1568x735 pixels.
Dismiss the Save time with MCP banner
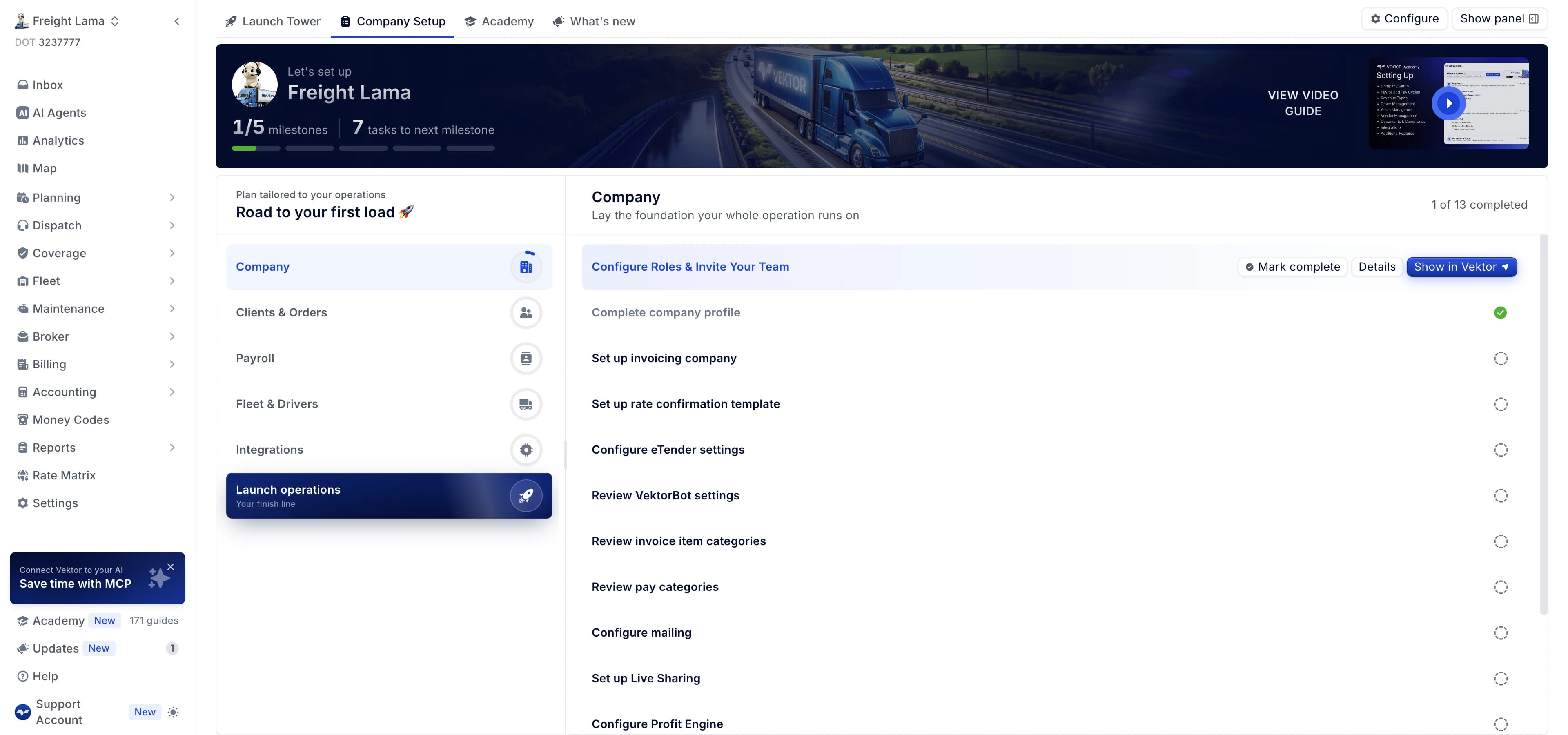[170, 566]
